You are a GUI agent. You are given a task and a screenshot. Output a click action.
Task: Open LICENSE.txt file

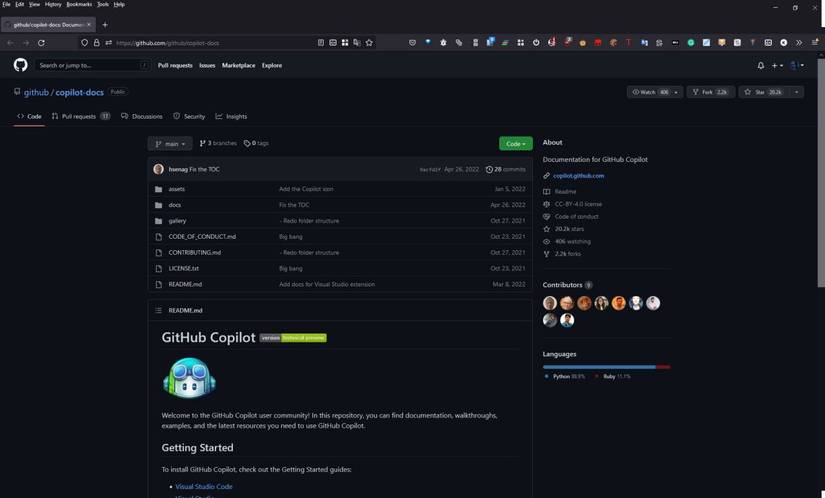(x=184, y=268)
